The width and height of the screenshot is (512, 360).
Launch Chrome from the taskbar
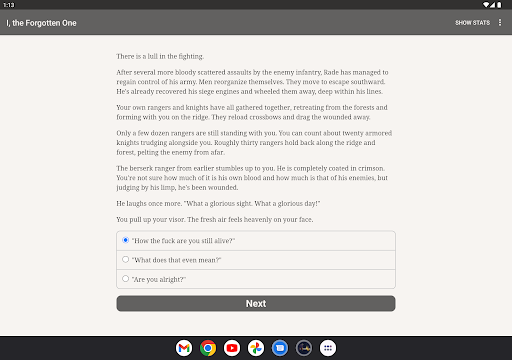coord(208,348)
